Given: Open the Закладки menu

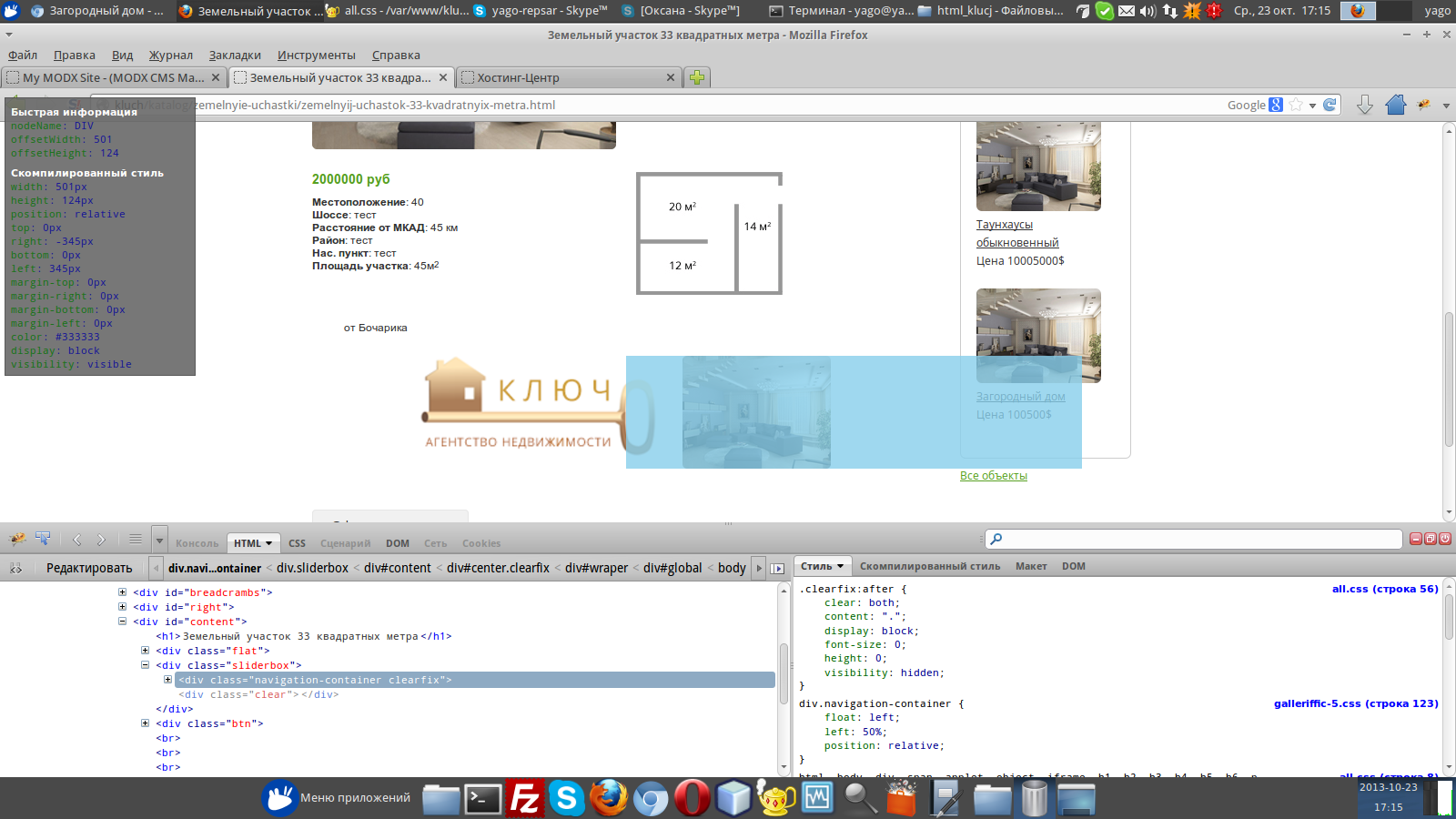Looking at the screenshot, I should 235,56.
